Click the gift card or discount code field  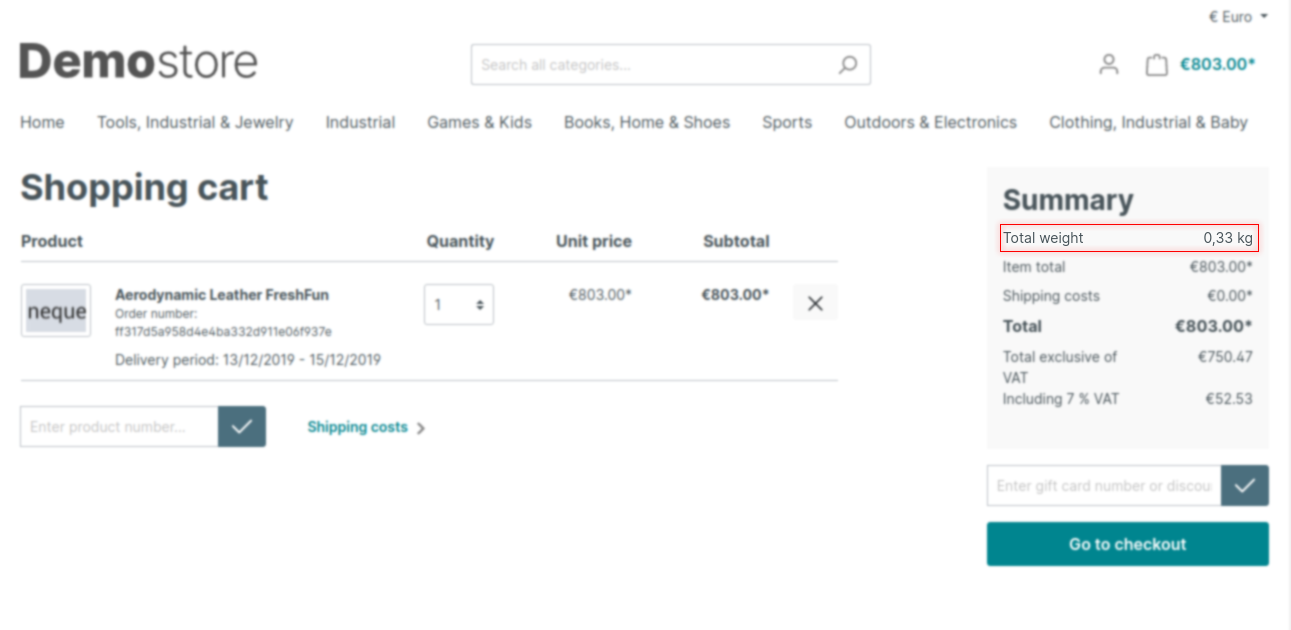[x=1103, y=486]
